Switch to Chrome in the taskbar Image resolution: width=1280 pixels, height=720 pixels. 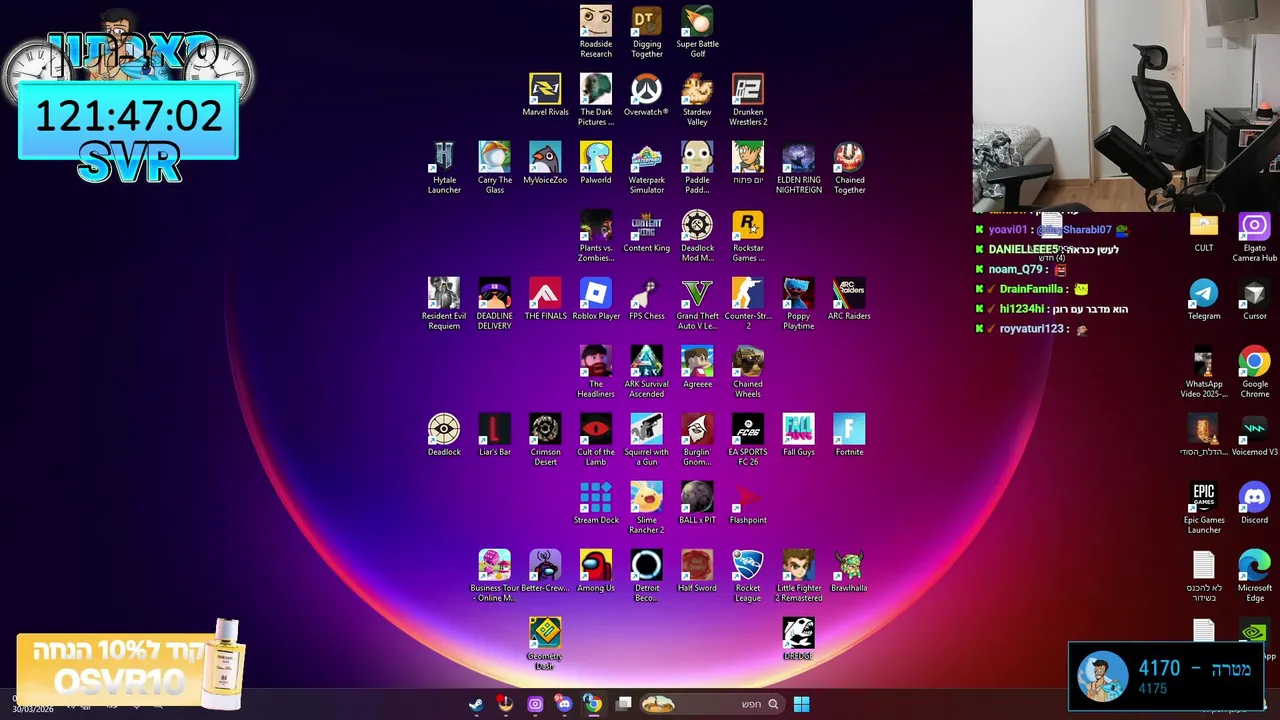tap(593, 704)
